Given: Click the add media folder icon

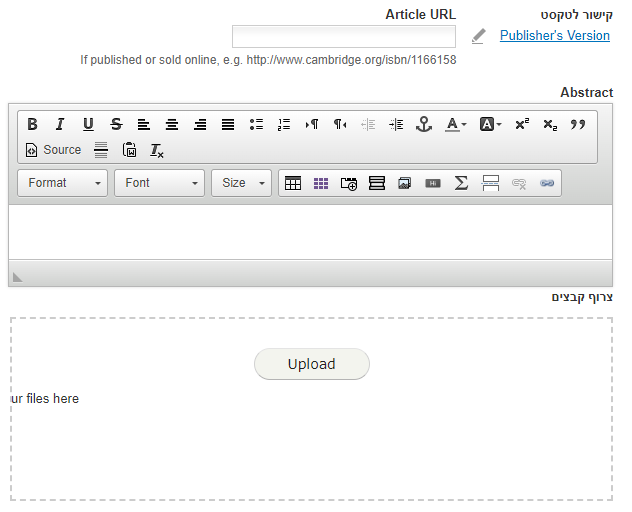Looking at the screenshot, I should point(349,183).
